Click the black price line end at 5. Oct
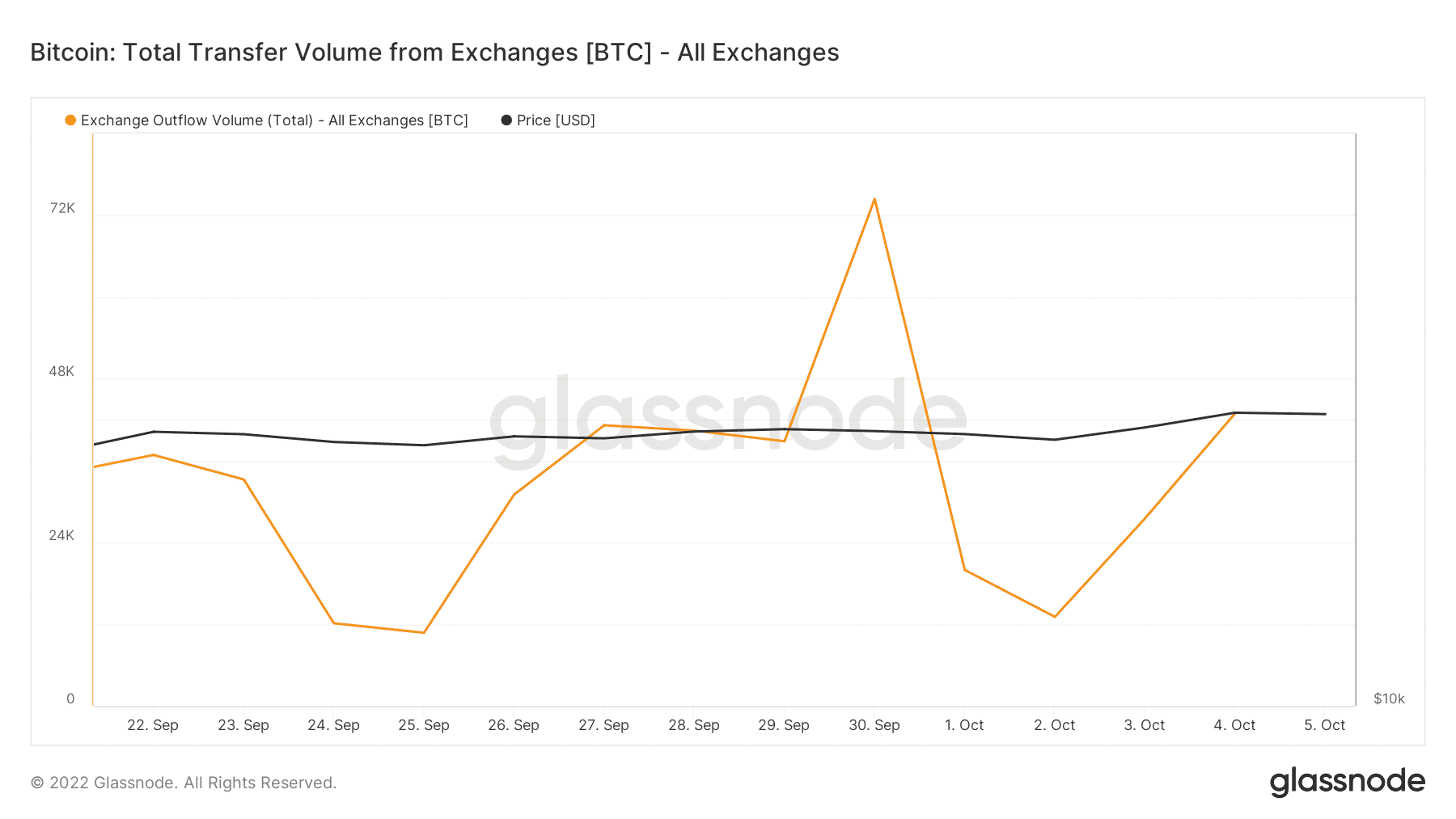 pyautogui.click(x=1325, y=414)
